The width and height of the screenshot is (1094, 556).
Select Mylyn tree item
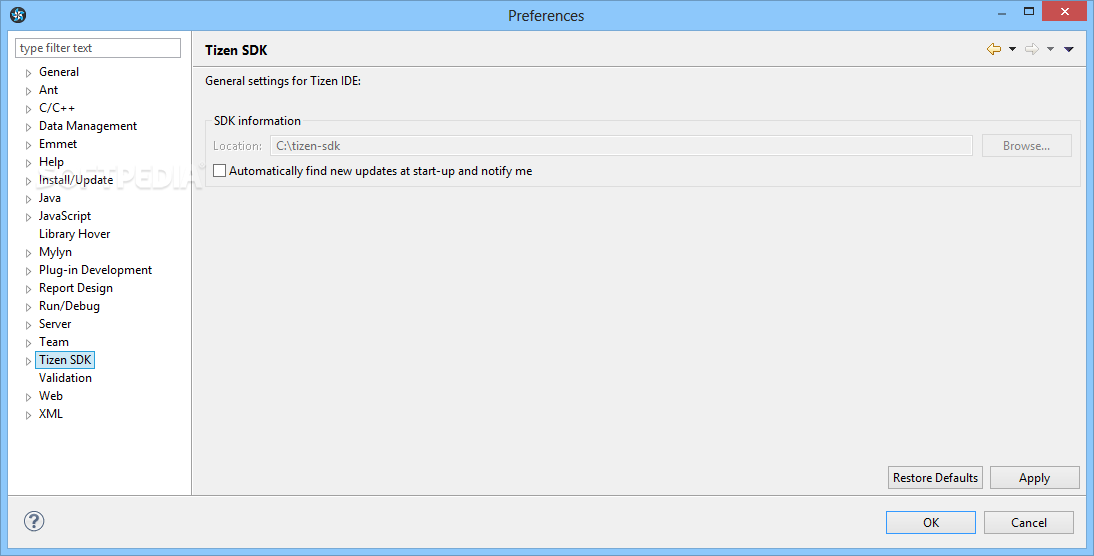click(55, 252)
